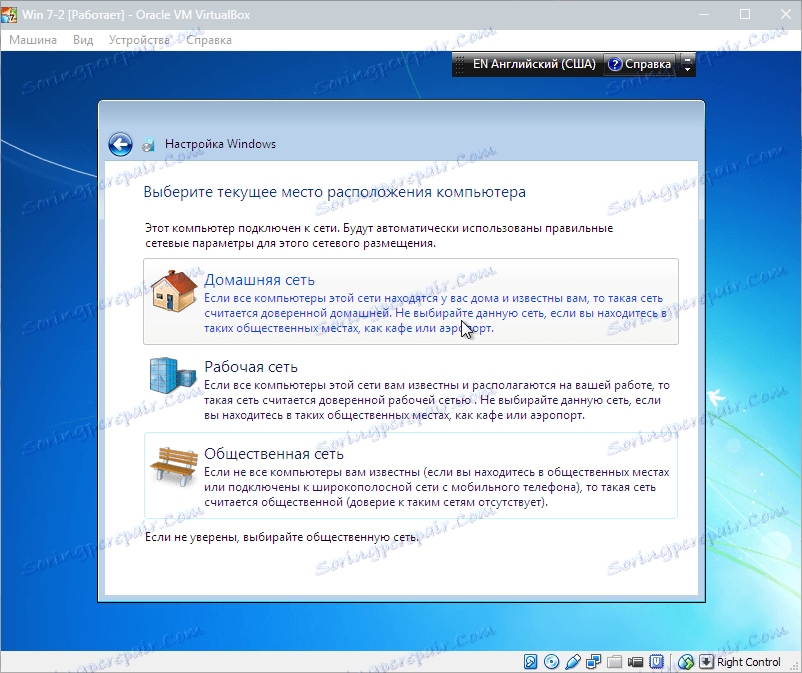This screenshot has width=802, height=673.
Task: Open the Машина menu
Action: point(32,40)
